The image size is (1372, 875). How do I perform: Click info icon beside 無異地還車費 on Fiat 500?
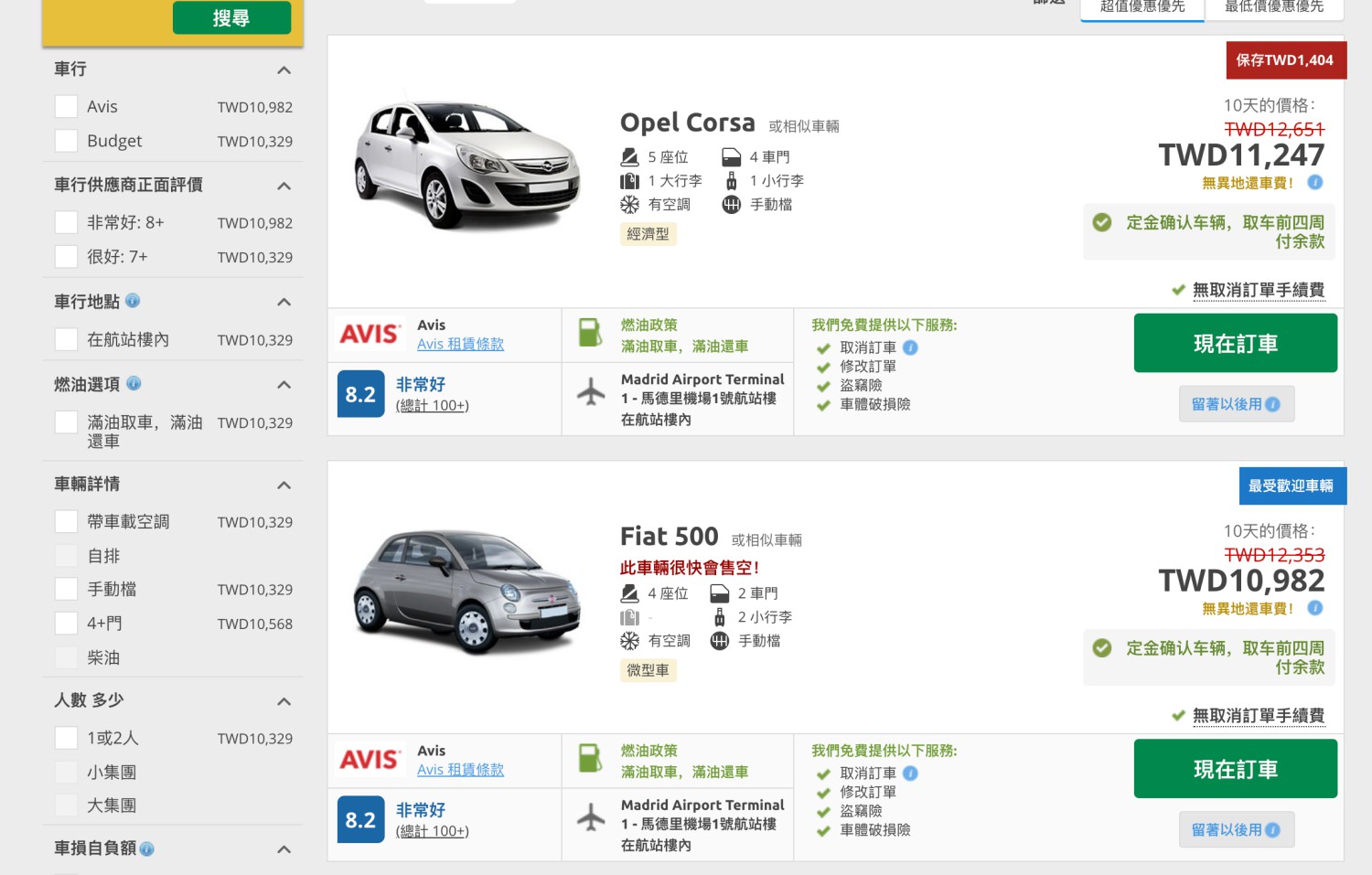1315,608
